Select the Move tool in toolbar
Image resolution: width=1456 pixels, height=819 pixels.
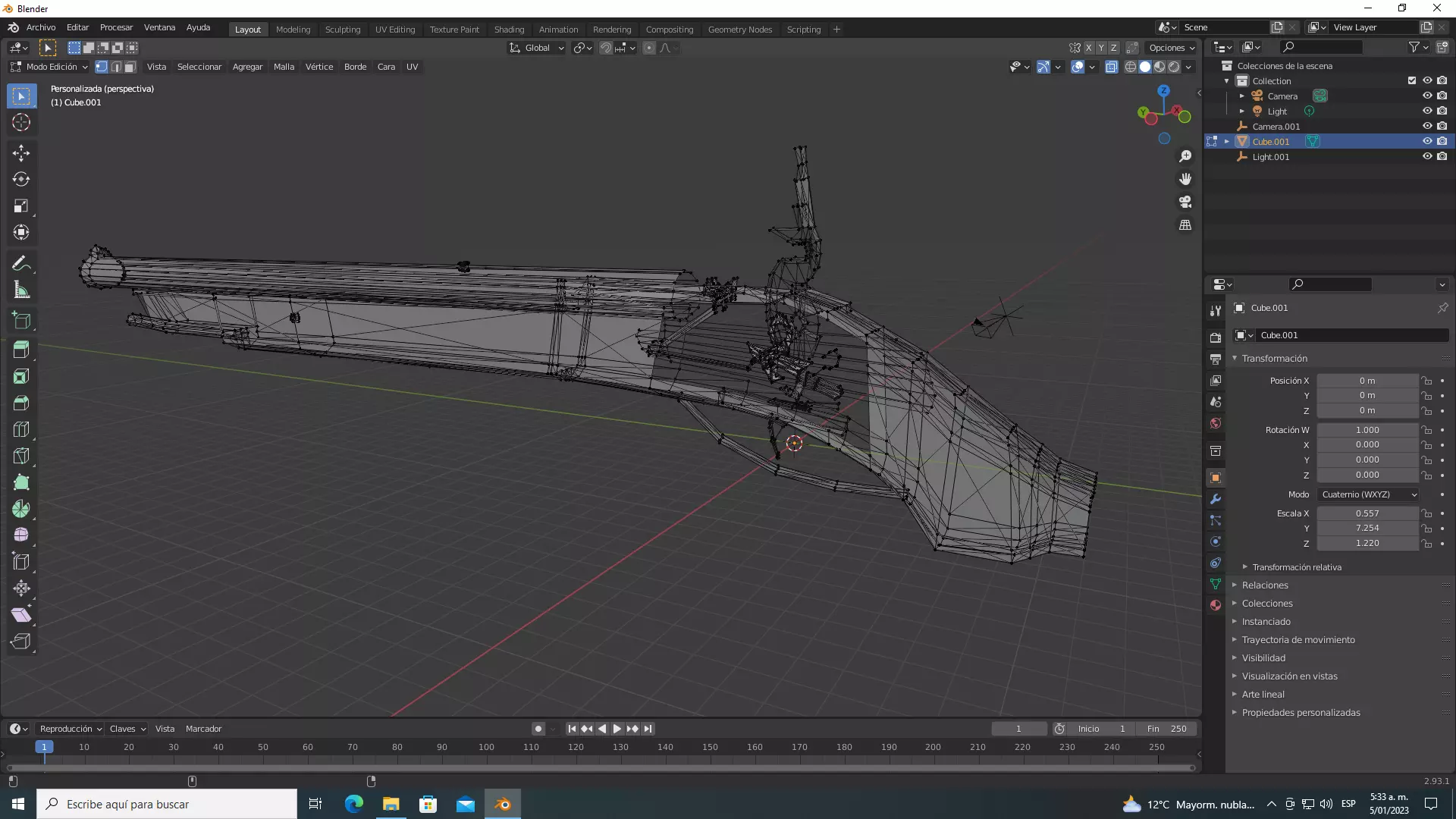click(x=21, y=152)
